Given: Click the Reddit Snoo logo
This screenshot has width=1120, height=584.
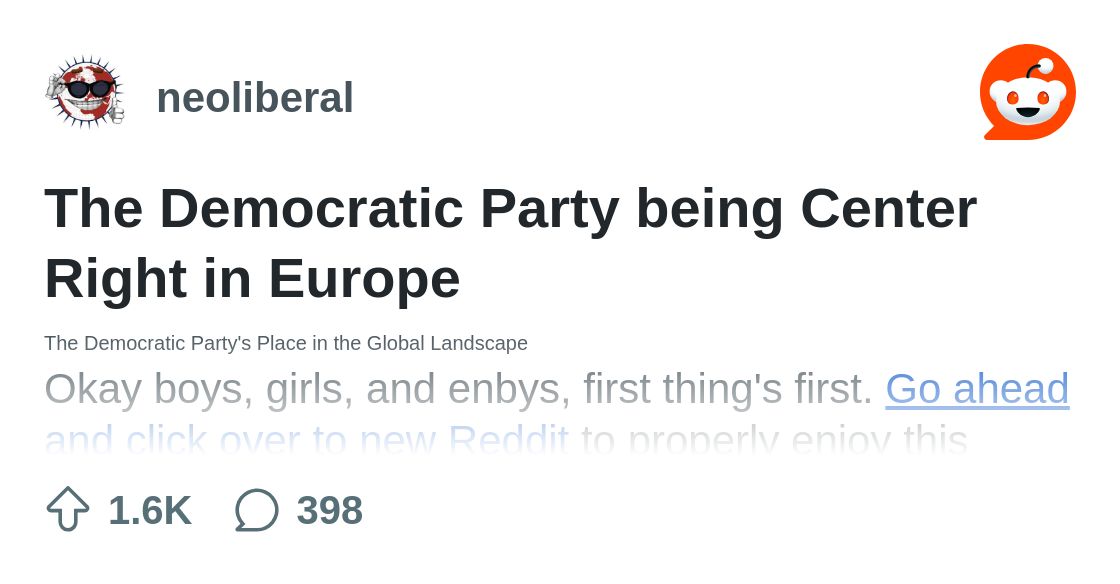Looking at the screenshot, I should click(x=1027, y=93).
